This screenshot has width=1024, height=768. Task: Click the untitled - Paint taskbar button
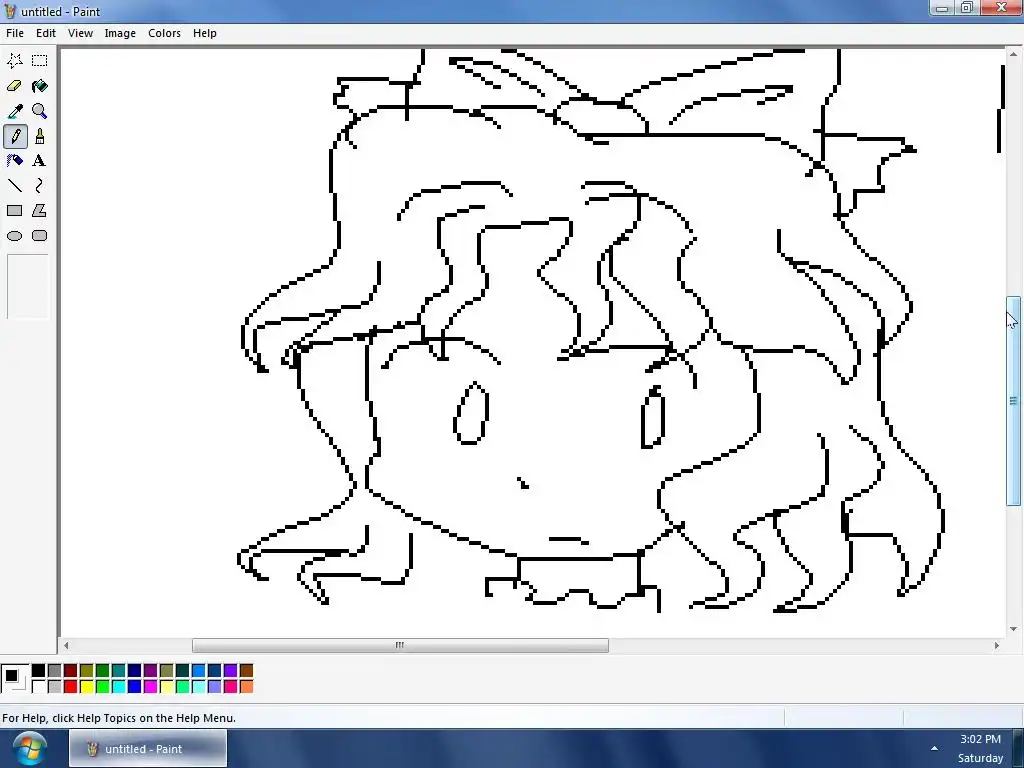148,749
